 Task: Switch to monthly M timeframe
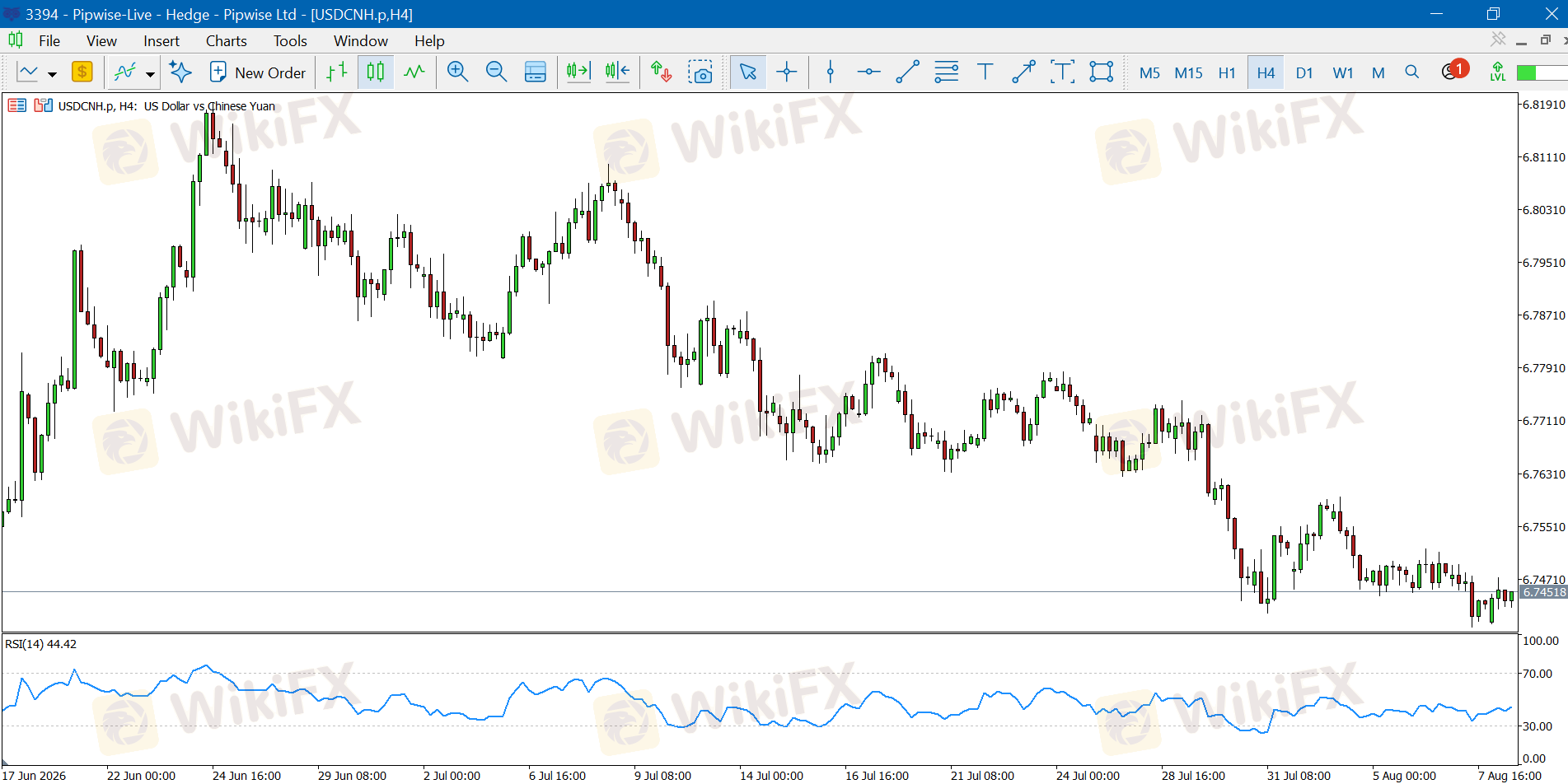1378,73
